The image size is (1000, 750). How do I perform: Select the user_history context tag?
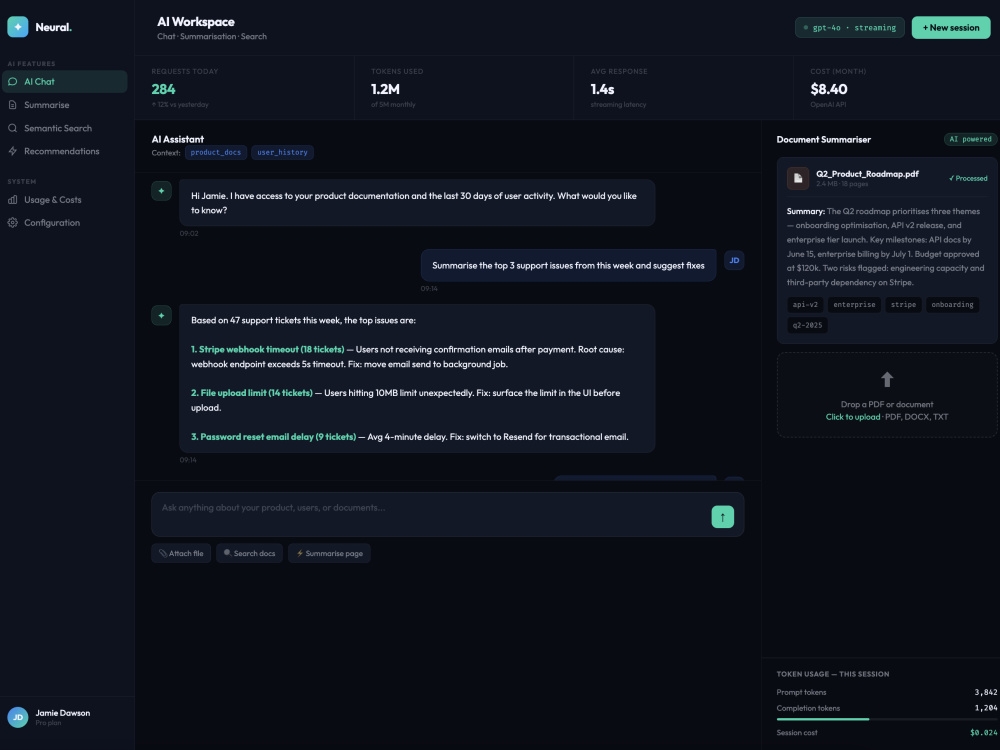tap(282, 152)
